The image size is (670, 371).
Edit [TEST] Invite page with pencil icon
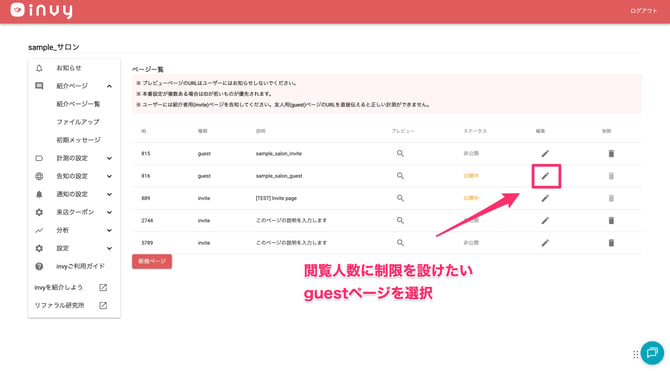[x=545, y=198]
